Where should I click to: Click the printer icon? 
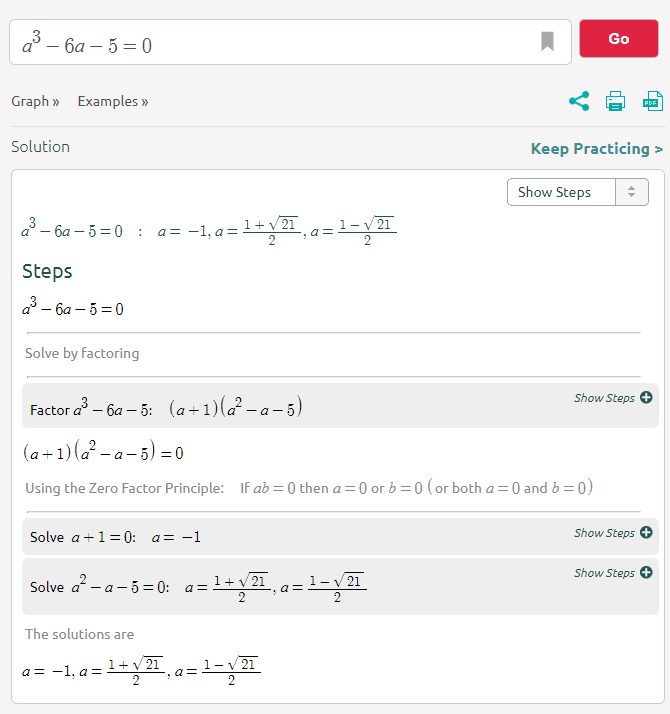pyautogui.click(x=615, y=101)
